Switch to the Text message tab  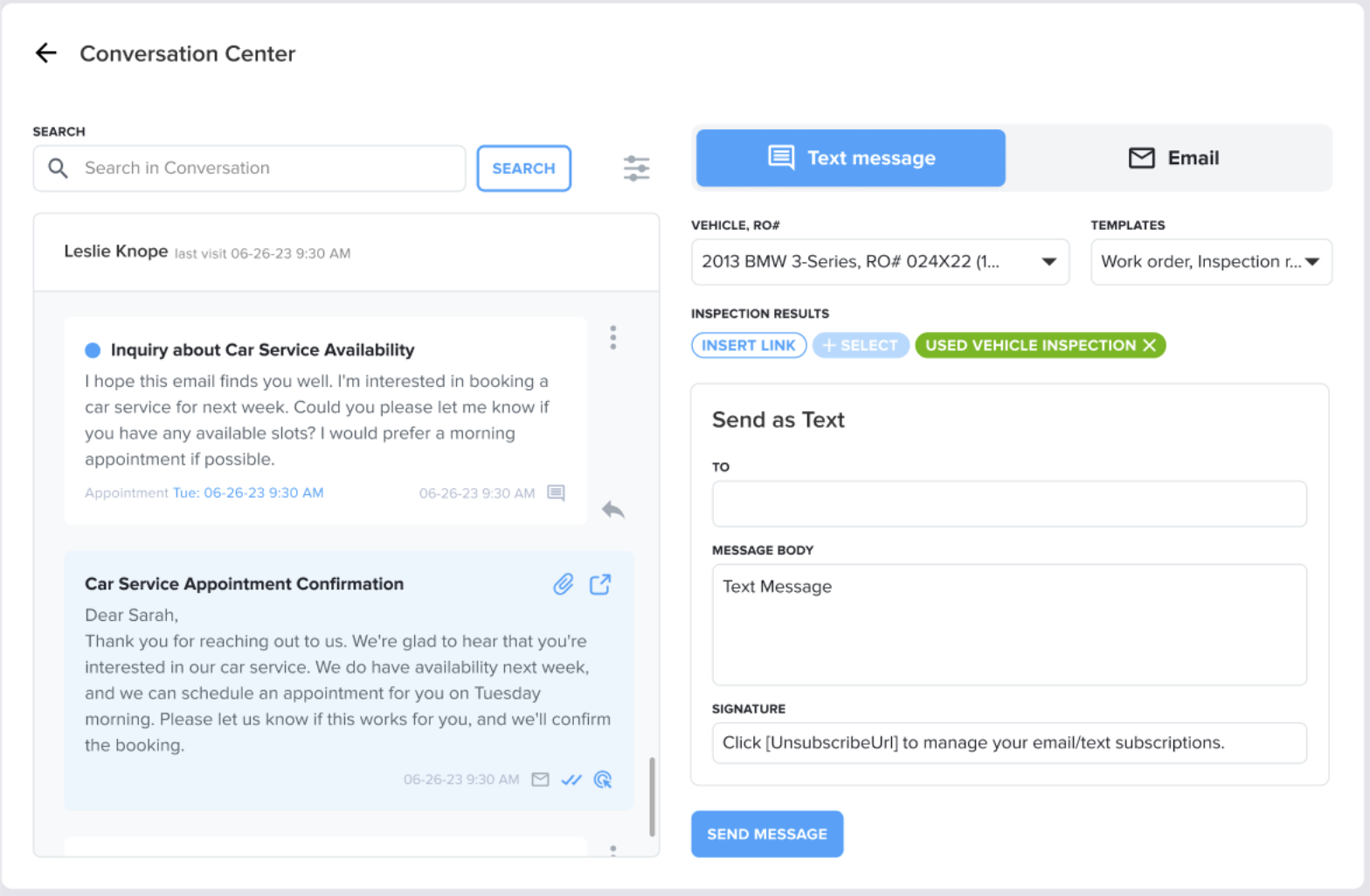click(850, 158)
